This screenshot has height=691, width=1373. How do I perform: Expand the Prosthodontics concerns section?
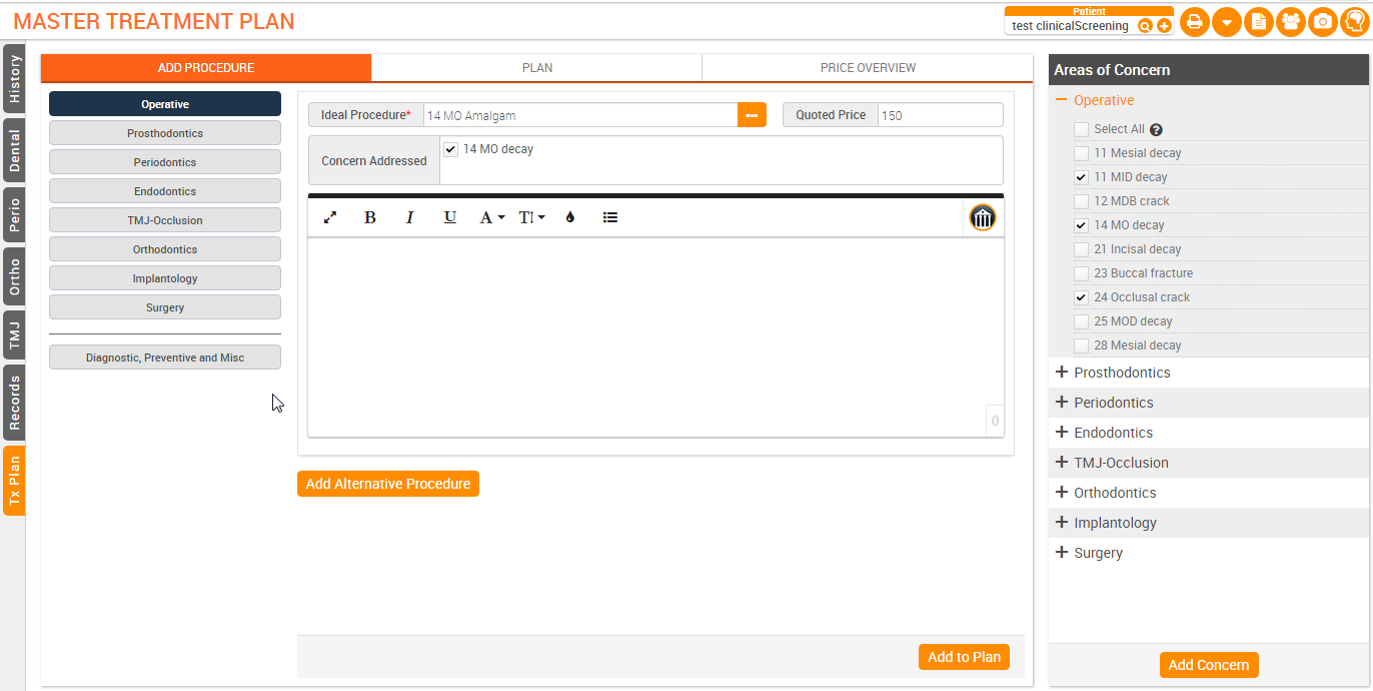[1062, 372]
